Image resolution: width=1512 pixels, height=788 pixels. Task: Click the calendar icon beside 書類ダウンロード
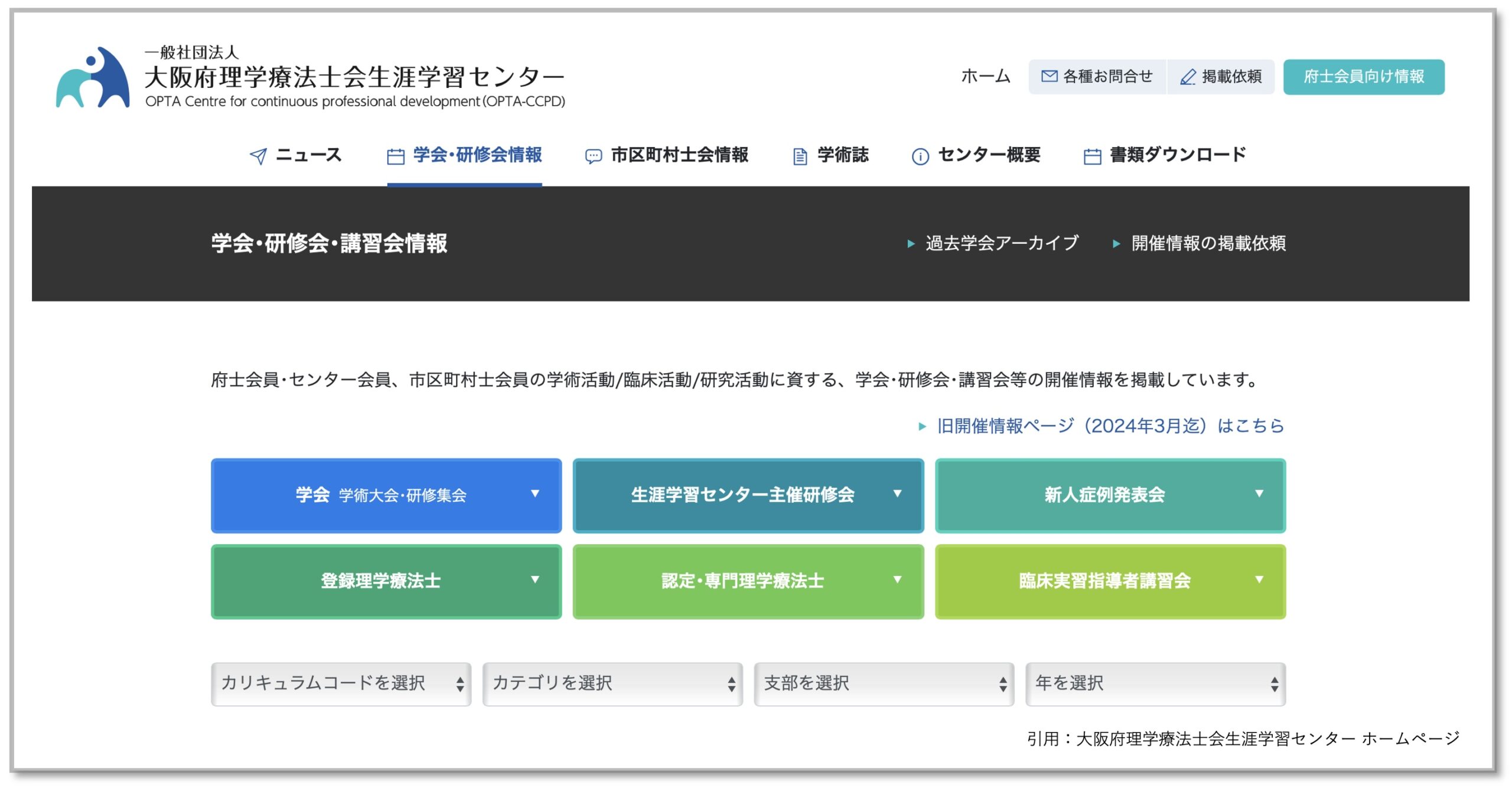1092,156
